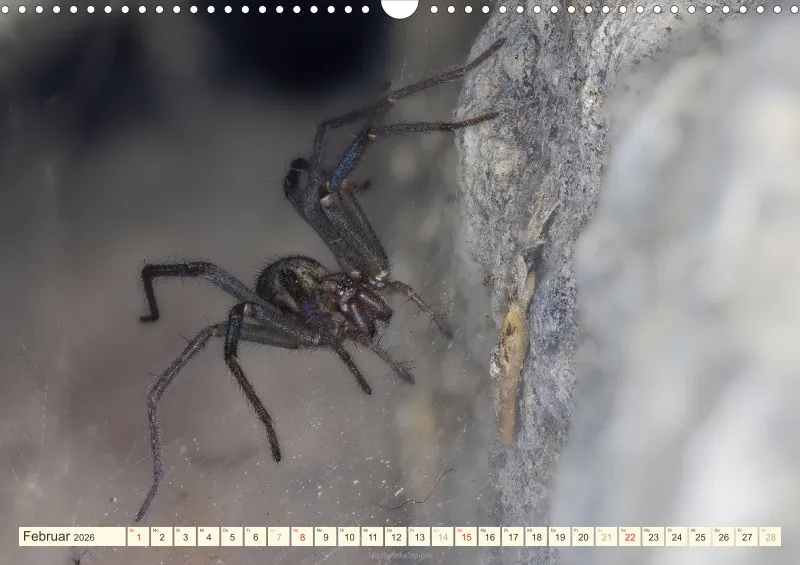This screenshot has height=565, width=800.
Task: Select day 19 in the calendar strip
Action: tap(560, 536)
